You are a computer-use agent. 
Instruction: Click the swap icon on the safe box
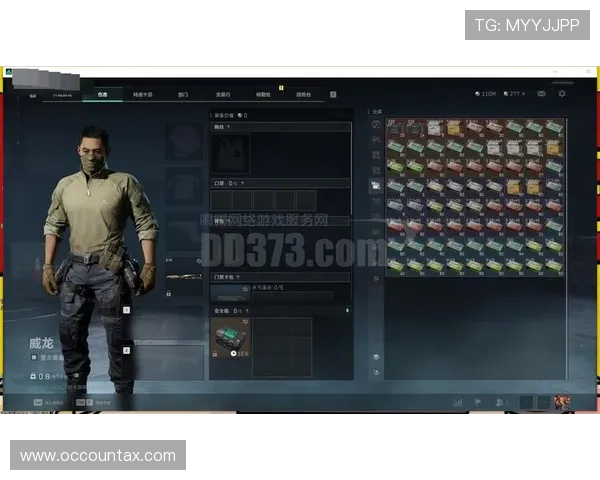[x=245, y=322]
